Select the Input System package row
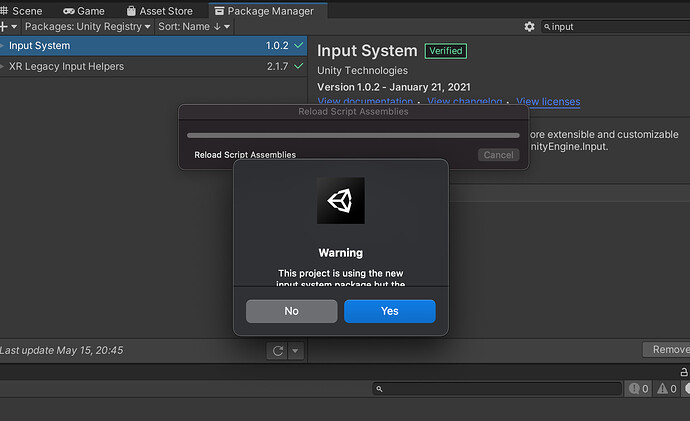690x421 pixels. (153, 46)
